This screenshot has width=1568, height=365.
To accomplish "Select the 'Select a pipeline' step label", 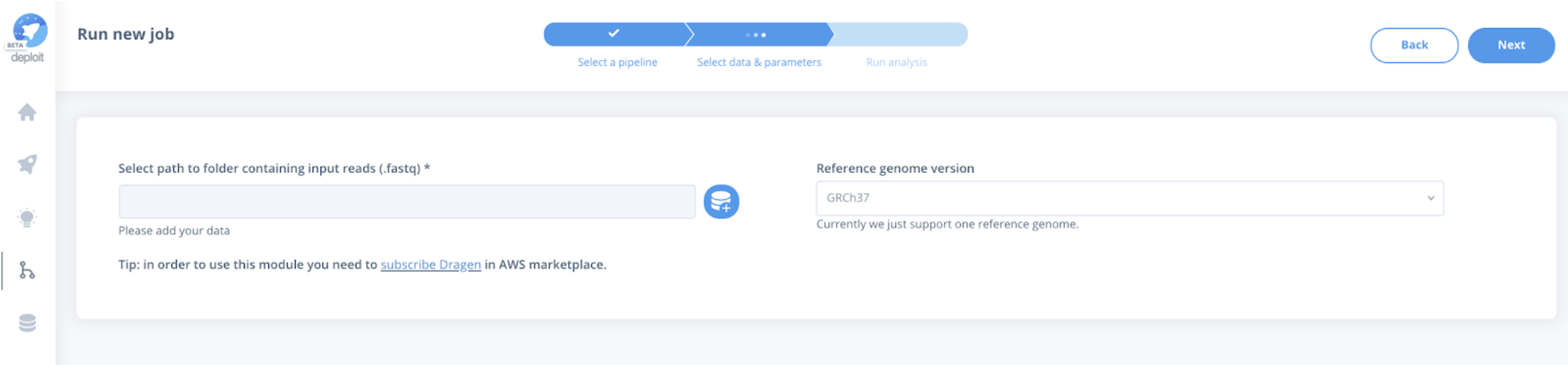I will [x=617, y=62].
